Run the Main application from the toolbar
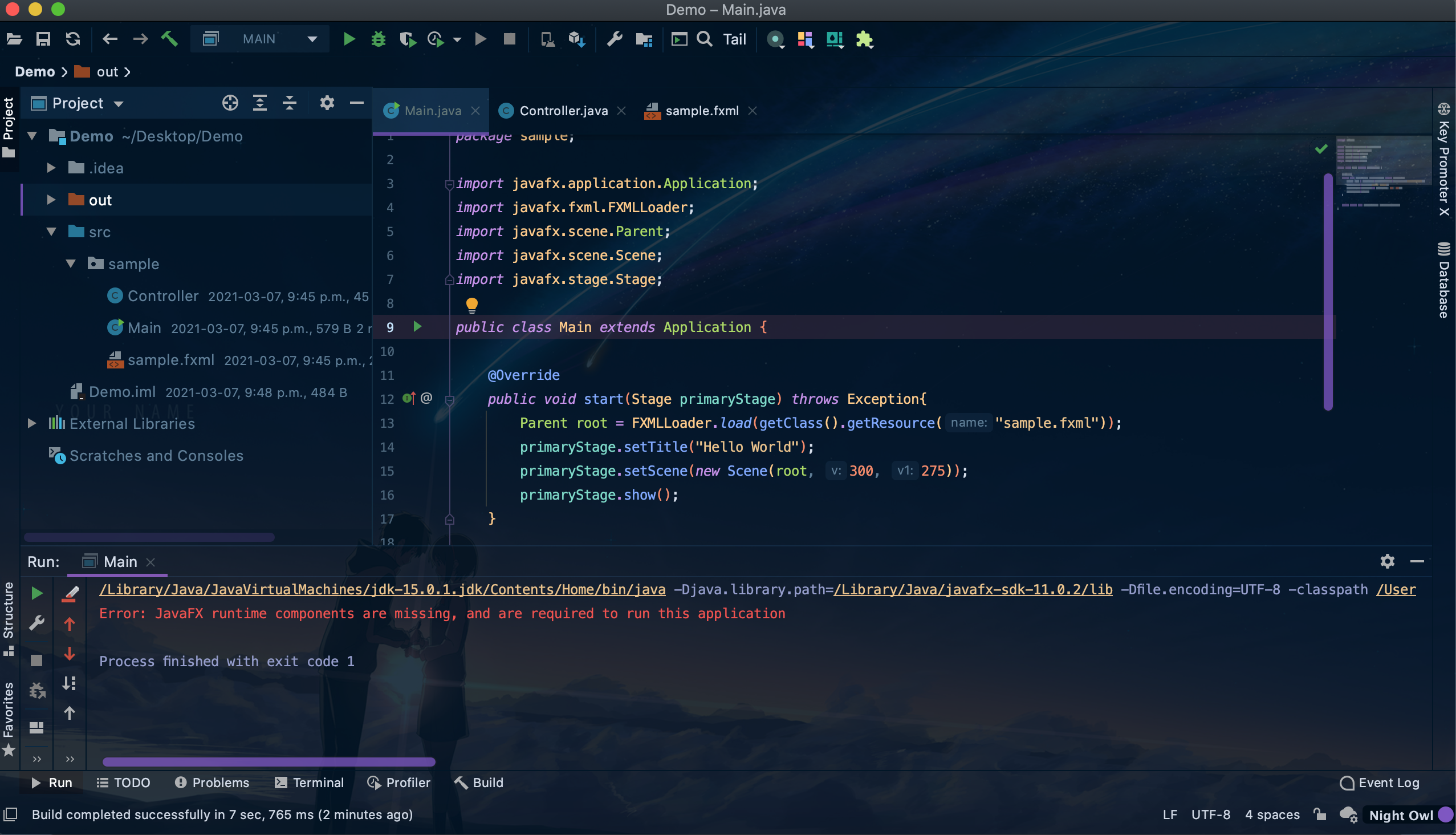The height and width of the screenshot is (835, 1456). [349, 38]
